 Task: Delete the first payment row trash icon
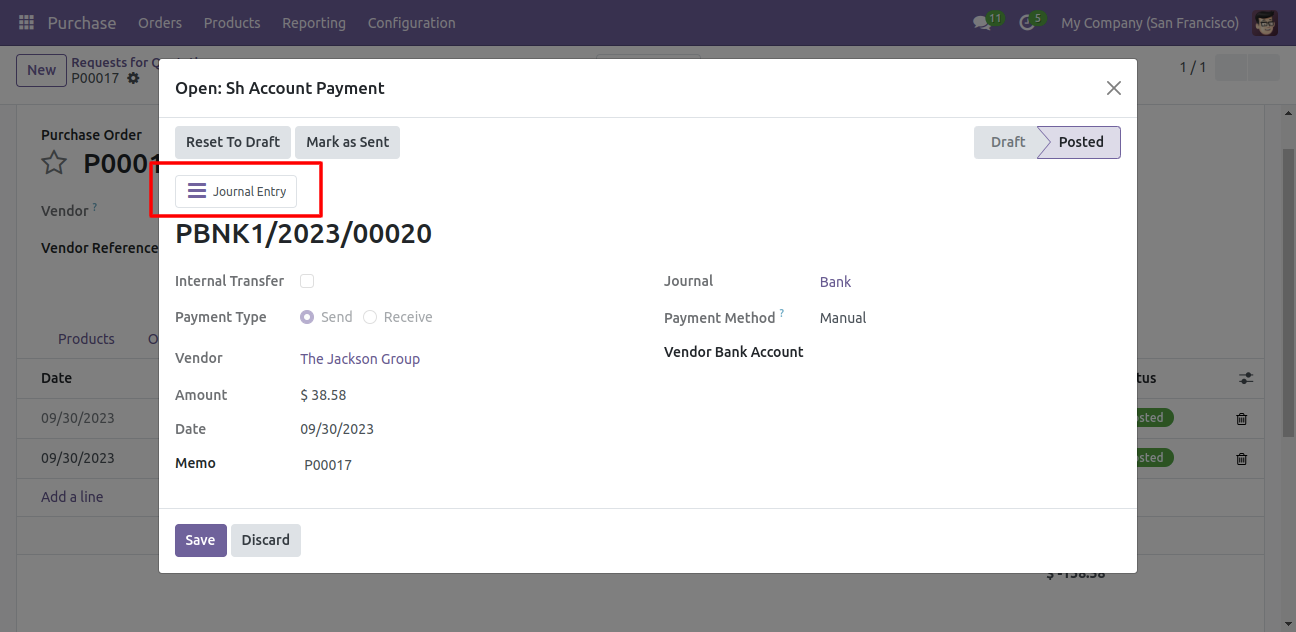click(1241, 419)
